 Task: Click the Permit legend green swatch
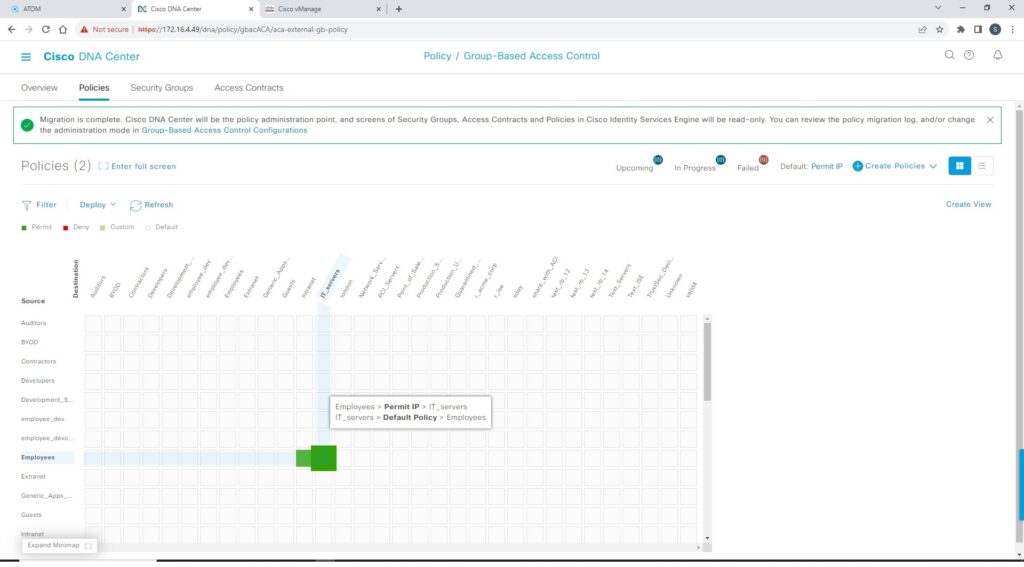tap(24, 227)
